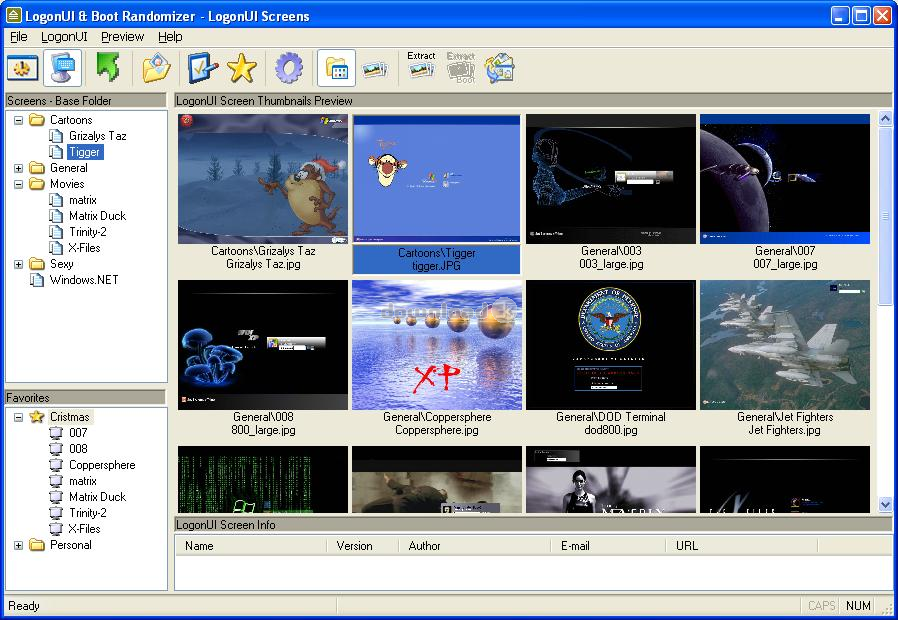Viewport: 898px width, 620px height.
Task: Select favorite 008 under Cristmas
Action: tap(78, 449)
